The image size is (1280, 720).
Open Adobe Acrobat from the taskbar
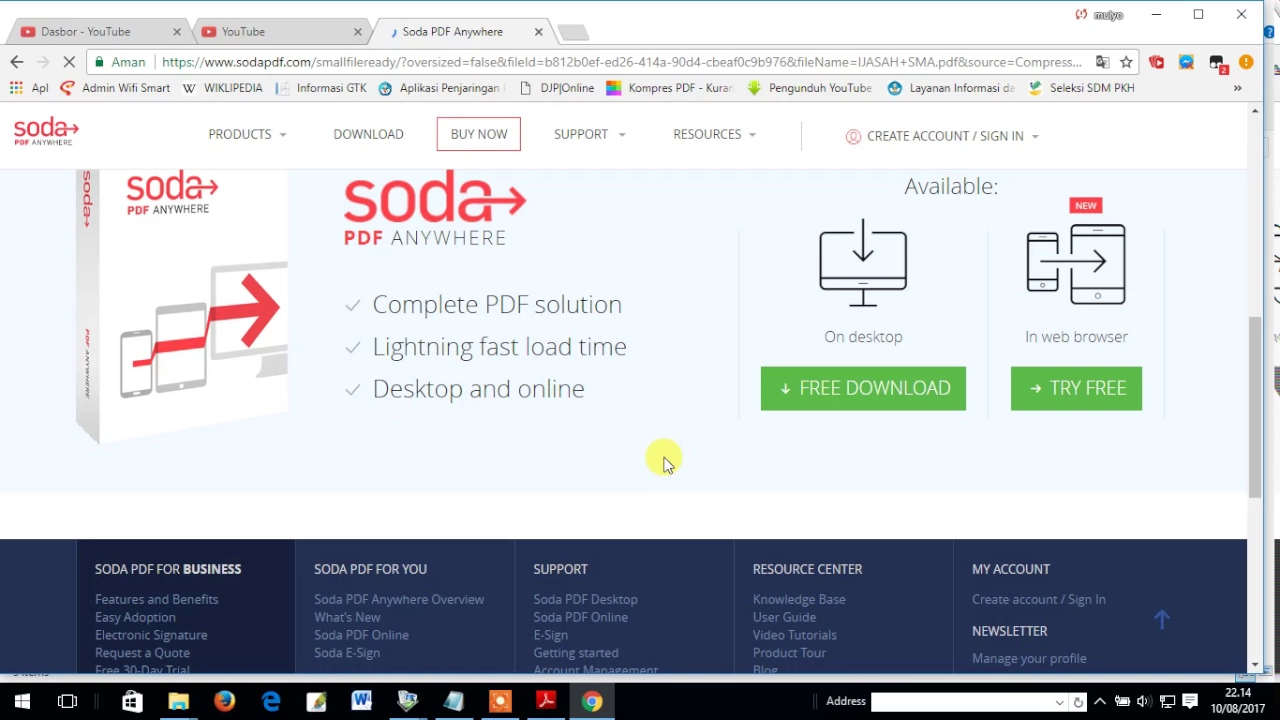click(x=546, y=701)
